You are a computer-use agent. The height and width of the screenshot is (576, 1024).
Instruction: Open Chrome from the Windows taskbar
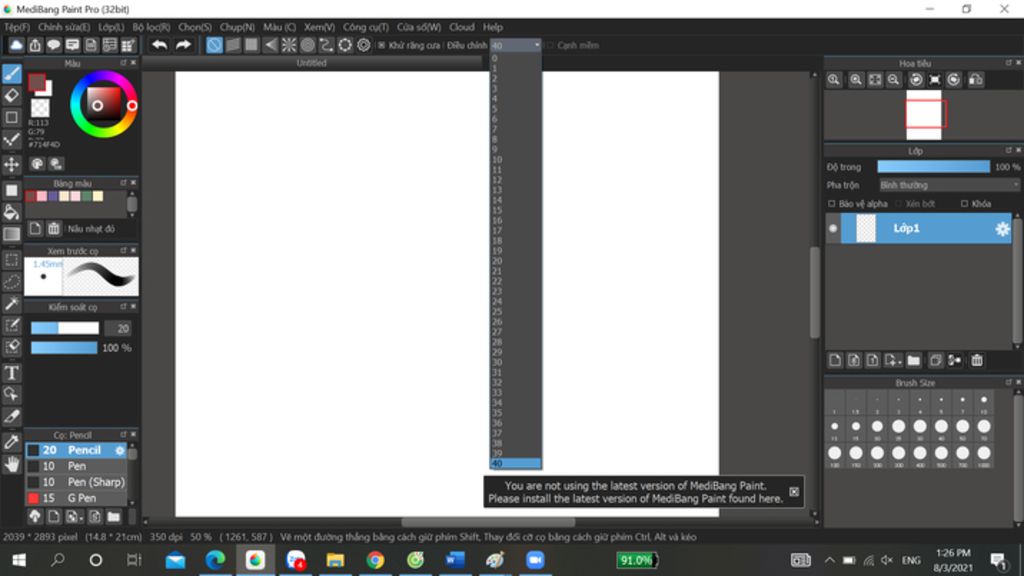[375, 560]
